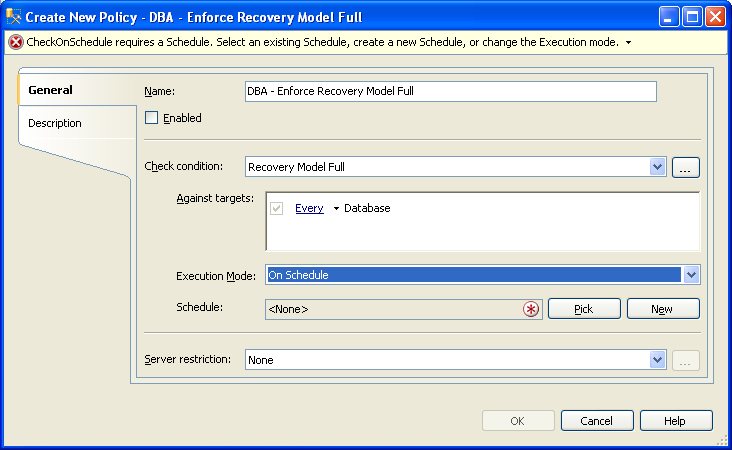
Task: Click the red required-field asterisk in Schedule box
Action: pos(531,309)
